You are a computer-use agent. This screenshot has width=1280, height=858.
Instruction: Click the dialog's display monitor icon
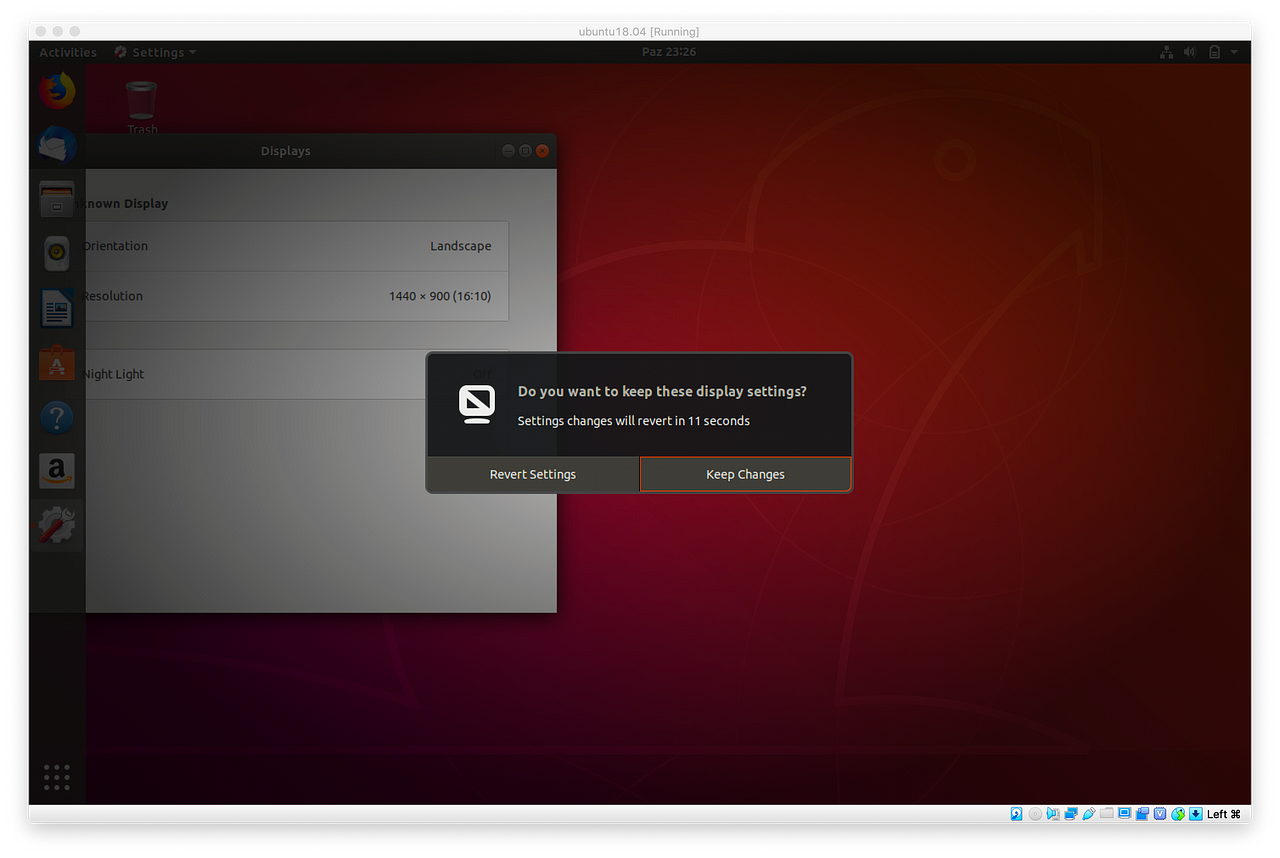click(x=477, y=404)
